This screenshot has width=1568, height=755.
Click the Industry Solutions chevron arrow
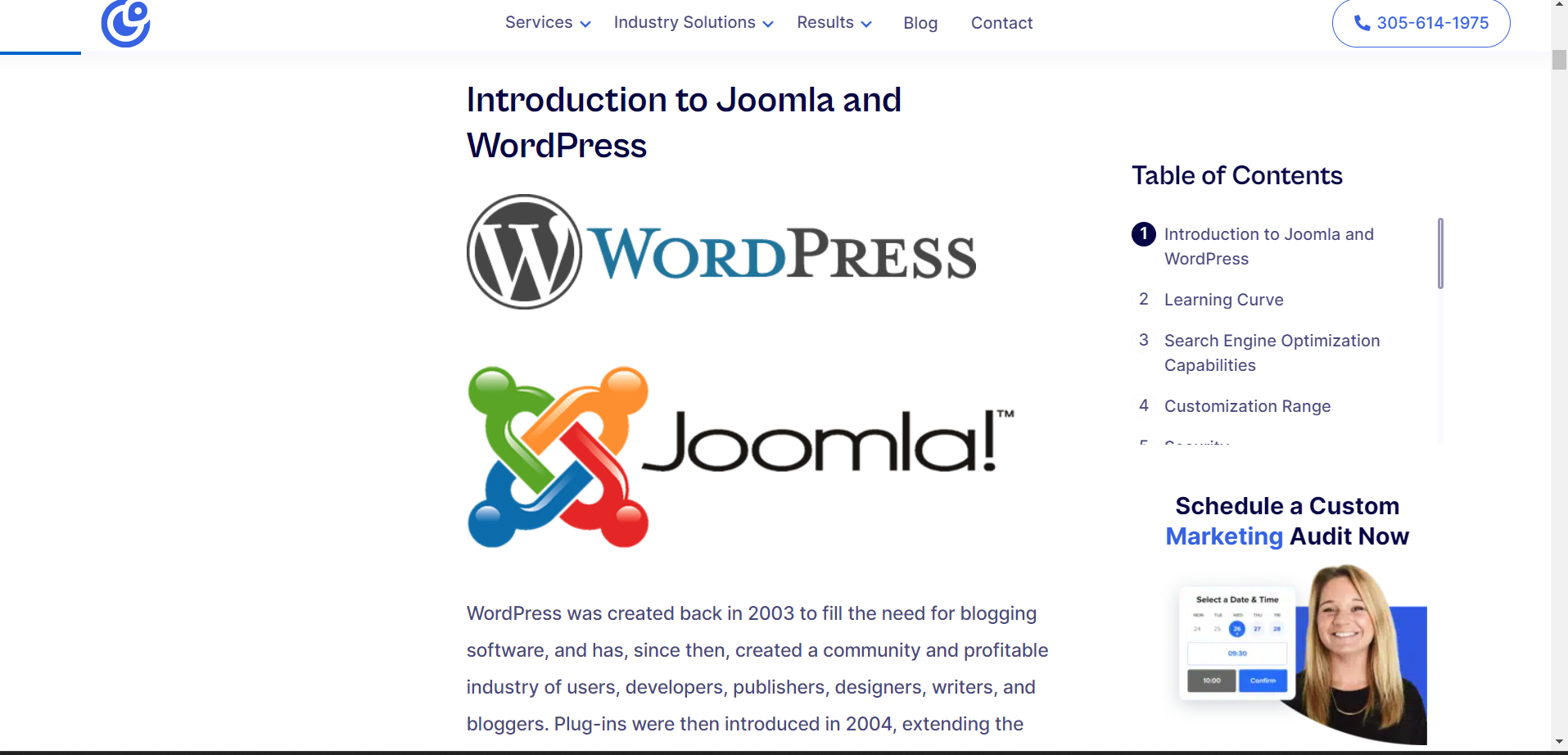pos(768,25)
